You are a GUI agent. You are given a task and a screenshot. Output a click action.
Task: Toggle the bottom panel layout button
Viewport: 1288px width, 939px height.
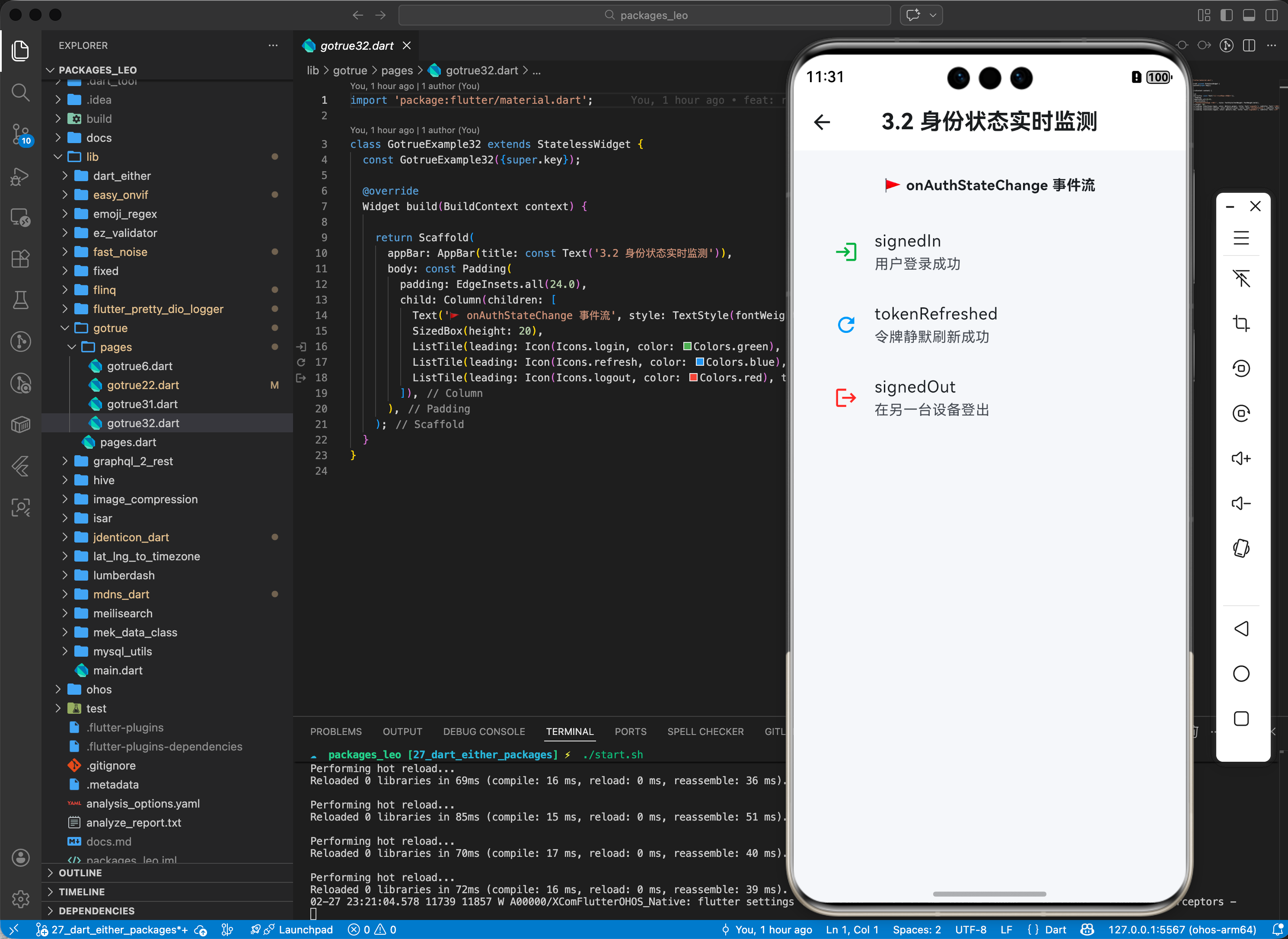[x=1249, y=15]
